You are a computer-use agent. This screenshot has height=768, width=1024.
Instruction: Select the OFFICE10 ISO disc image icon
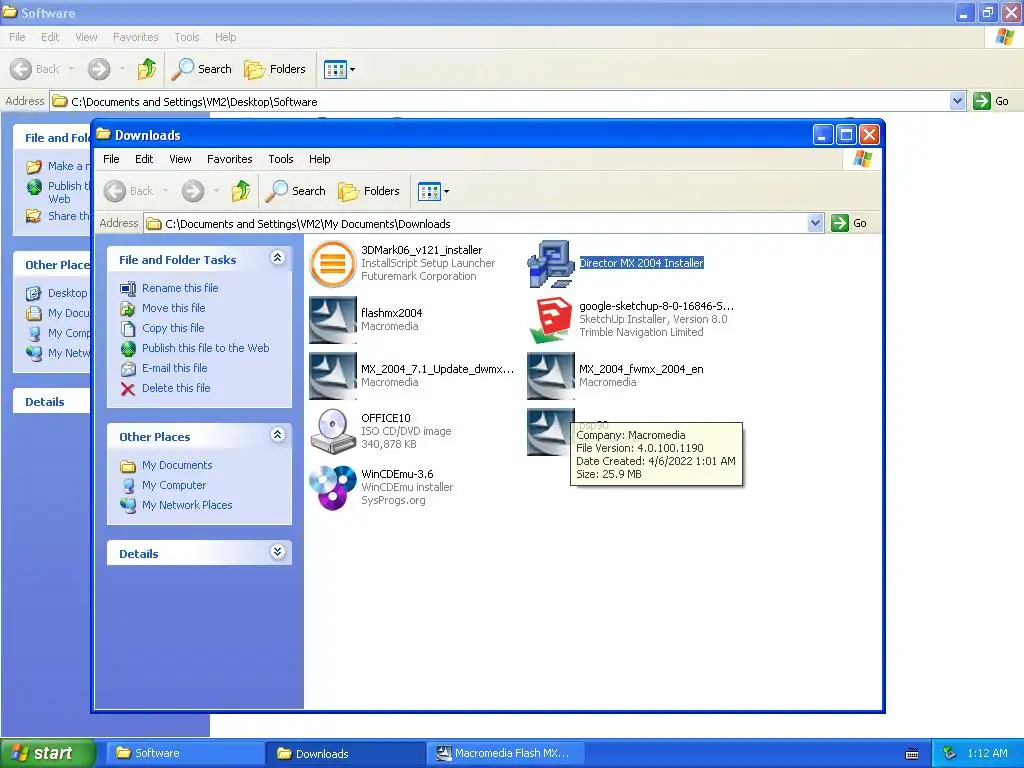(x=332, y=432)
